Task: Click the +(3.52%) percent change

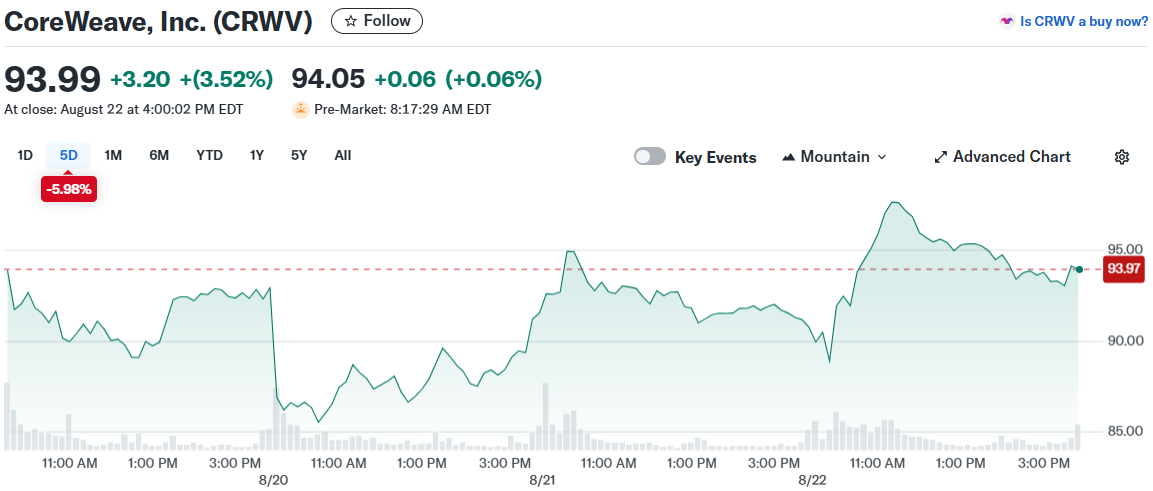Action: click(226, 79)
